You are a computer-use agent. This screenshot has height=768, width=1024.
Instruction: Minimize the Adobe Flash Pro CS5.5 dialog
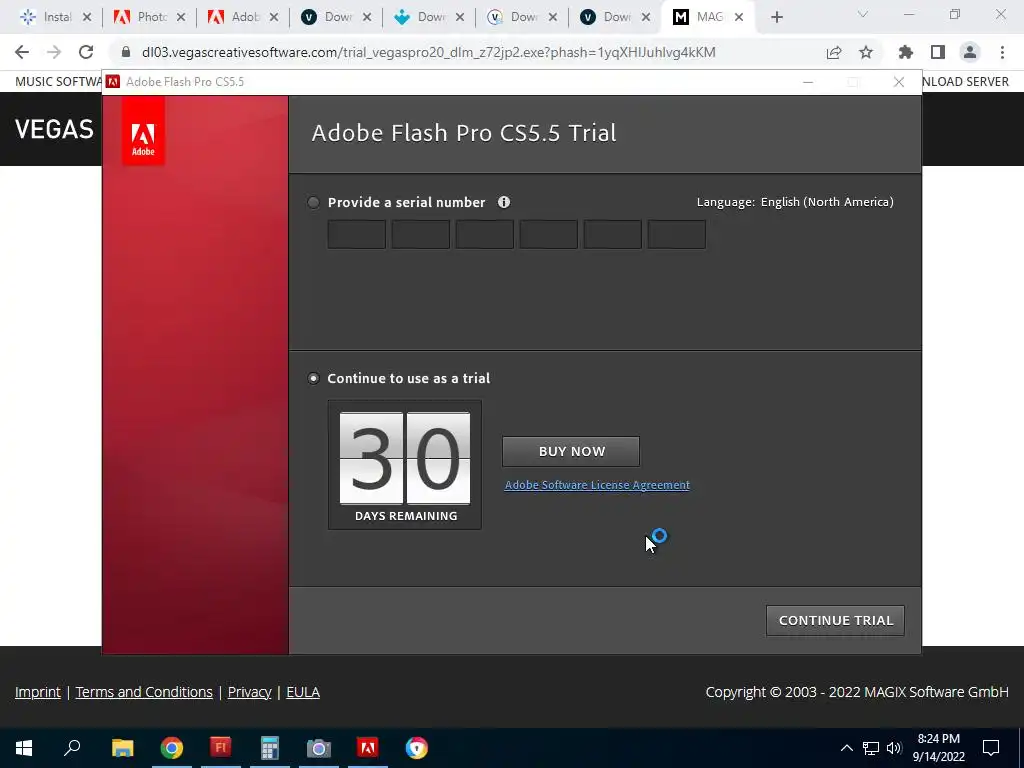(x=808, y=82)
